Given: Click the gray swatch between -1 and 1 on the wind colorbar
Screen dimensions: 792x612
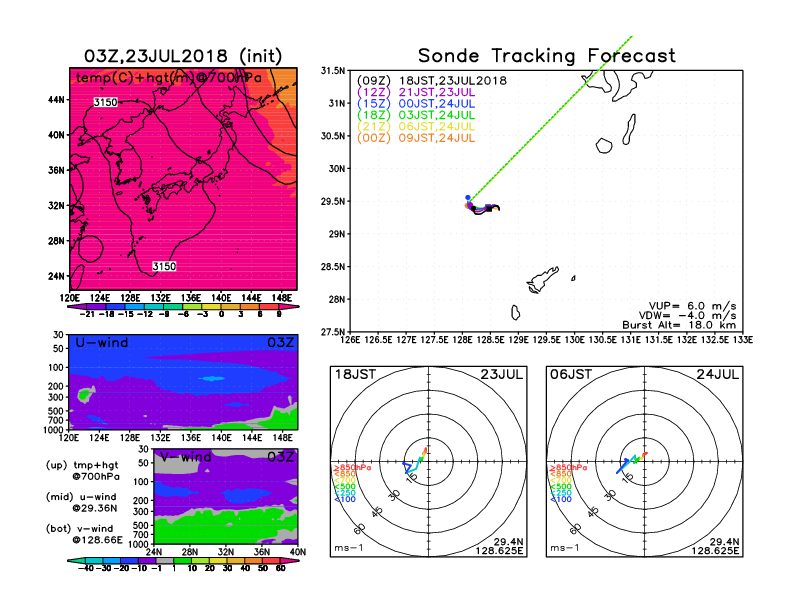Looking at the screenshot, I should 165,561.
